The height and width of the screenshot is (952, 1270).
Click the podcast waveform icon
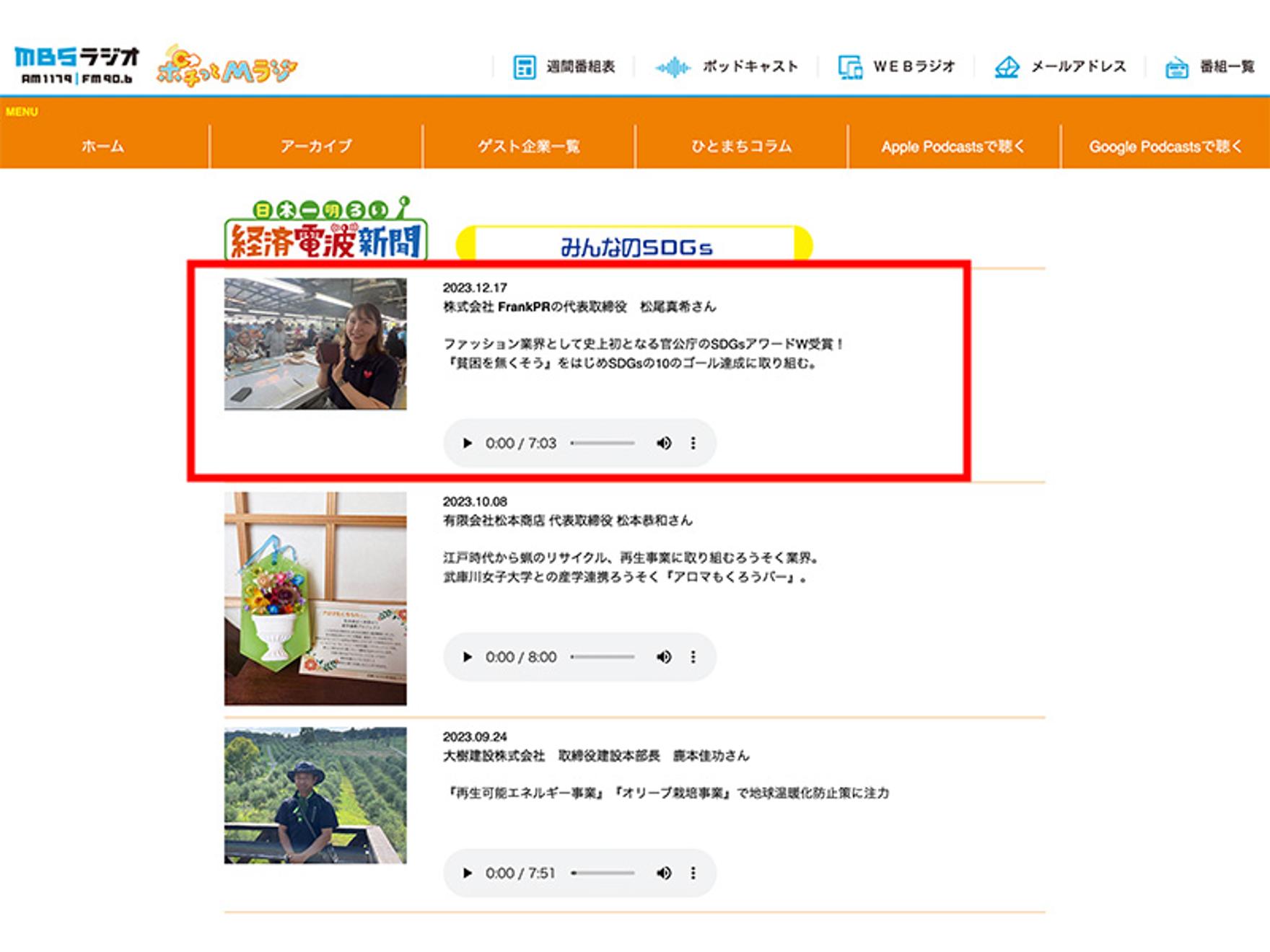coord(673,67)
